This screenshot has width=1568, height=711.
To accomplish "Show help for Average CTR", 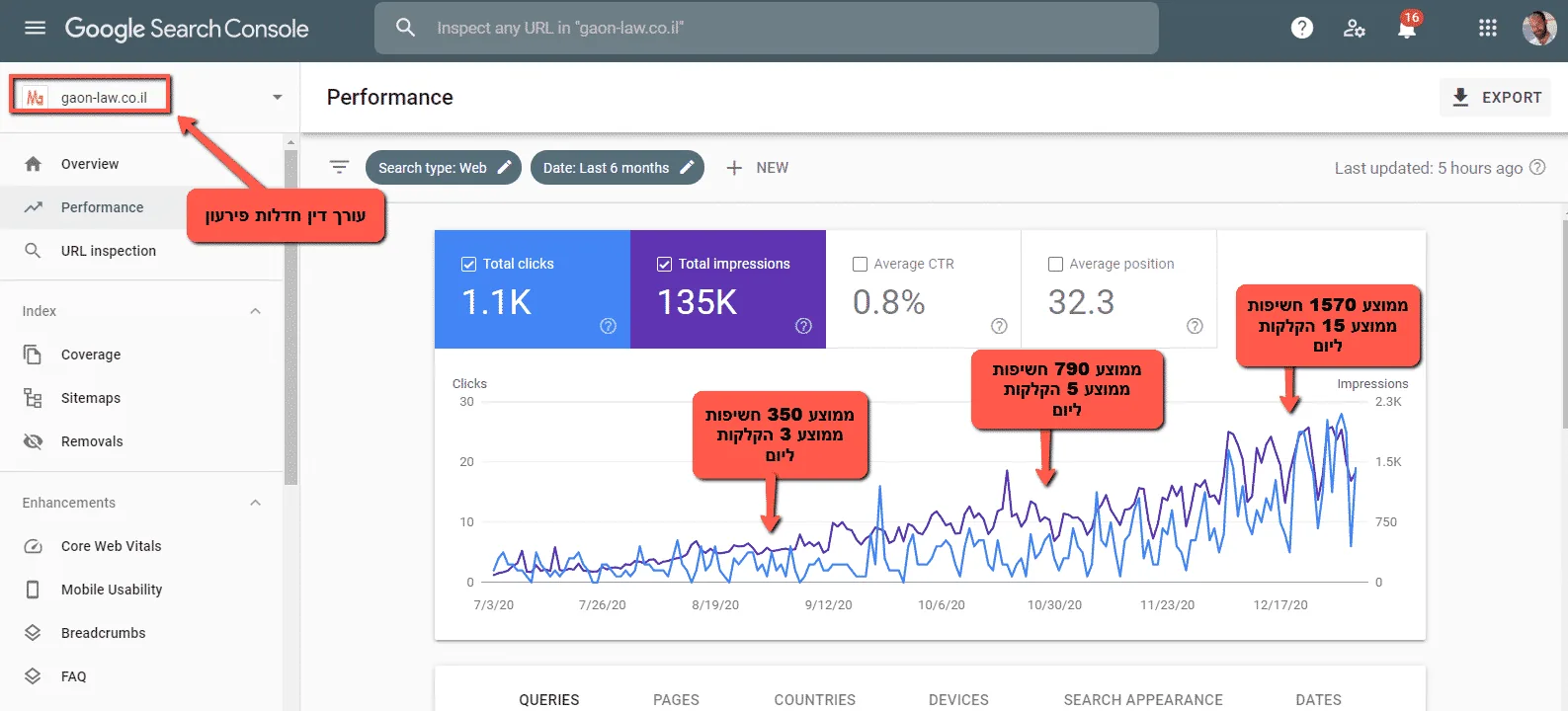I will pyautogui.click(x=999, y=326).
